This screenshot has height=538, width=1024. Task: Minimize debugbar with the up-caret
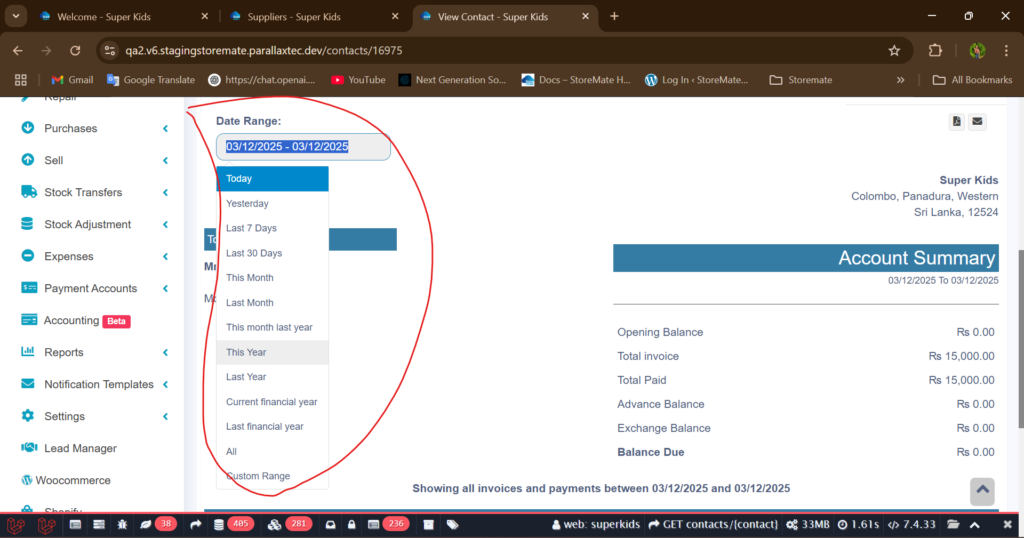point(974,524)
